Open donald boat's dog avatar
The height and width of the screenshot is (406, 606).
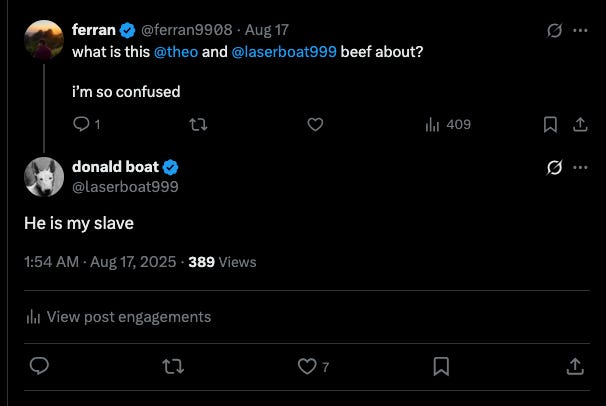(x=44, y=177)
